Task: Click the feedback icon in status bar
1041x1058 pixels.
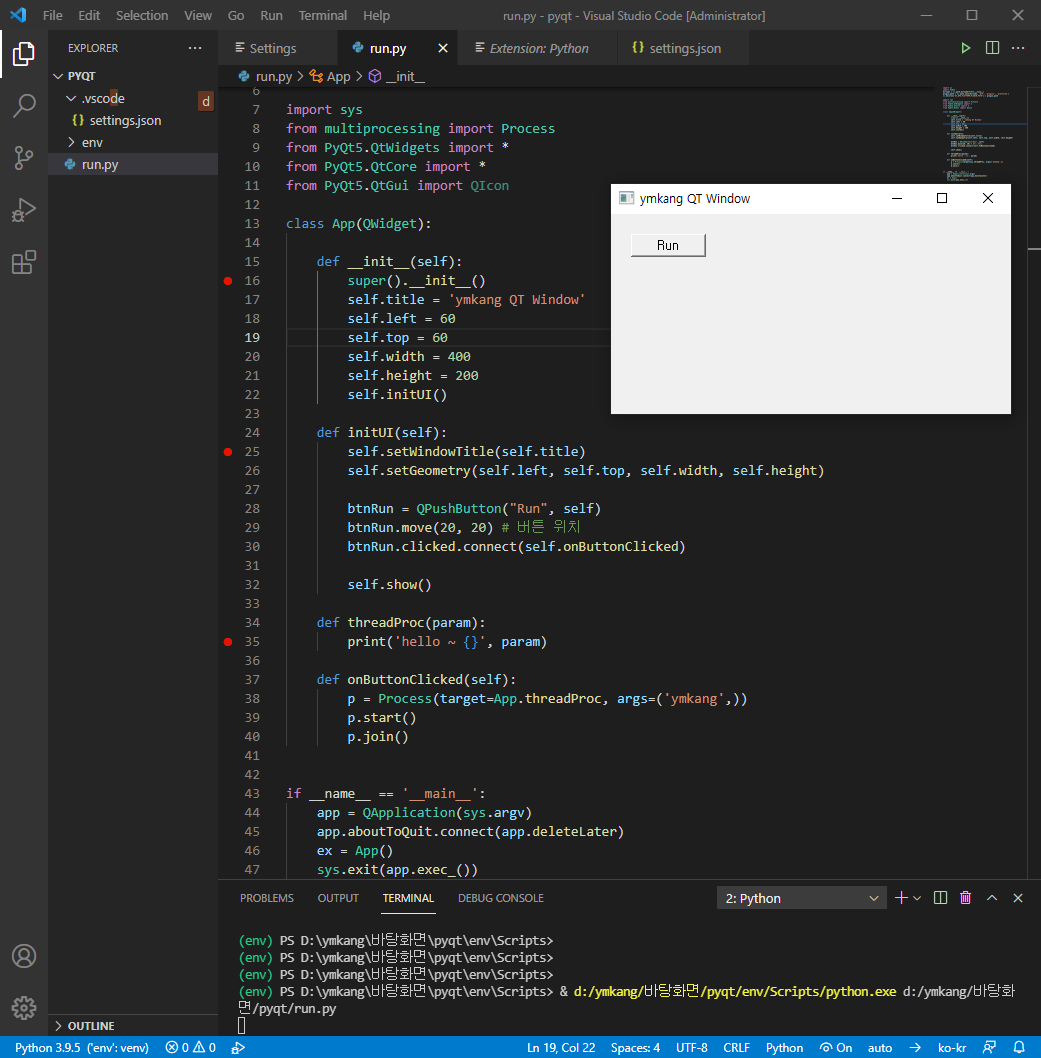Action: pyautogui.click(x=989, y=1047)
